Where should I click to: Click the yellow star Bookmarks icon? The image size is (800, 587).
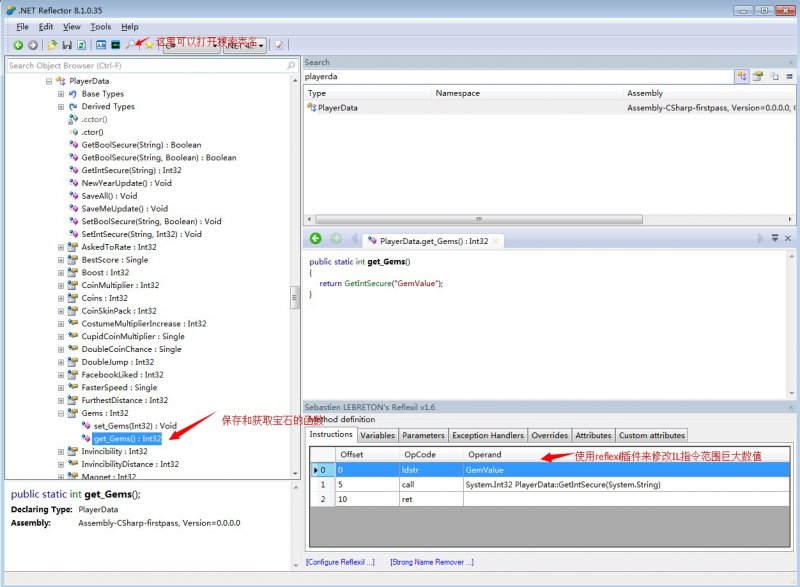(x=148, y=45)
